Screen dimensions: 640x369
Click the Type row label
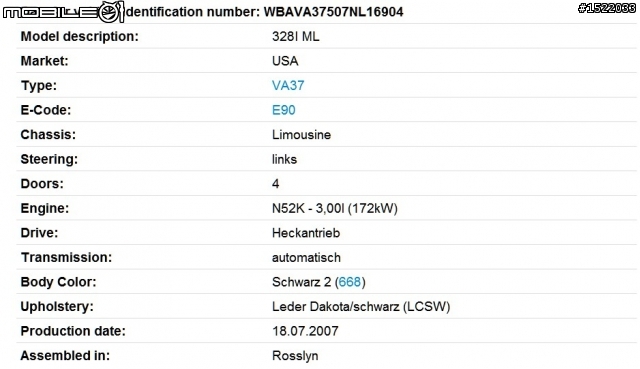tap(39, 86)
